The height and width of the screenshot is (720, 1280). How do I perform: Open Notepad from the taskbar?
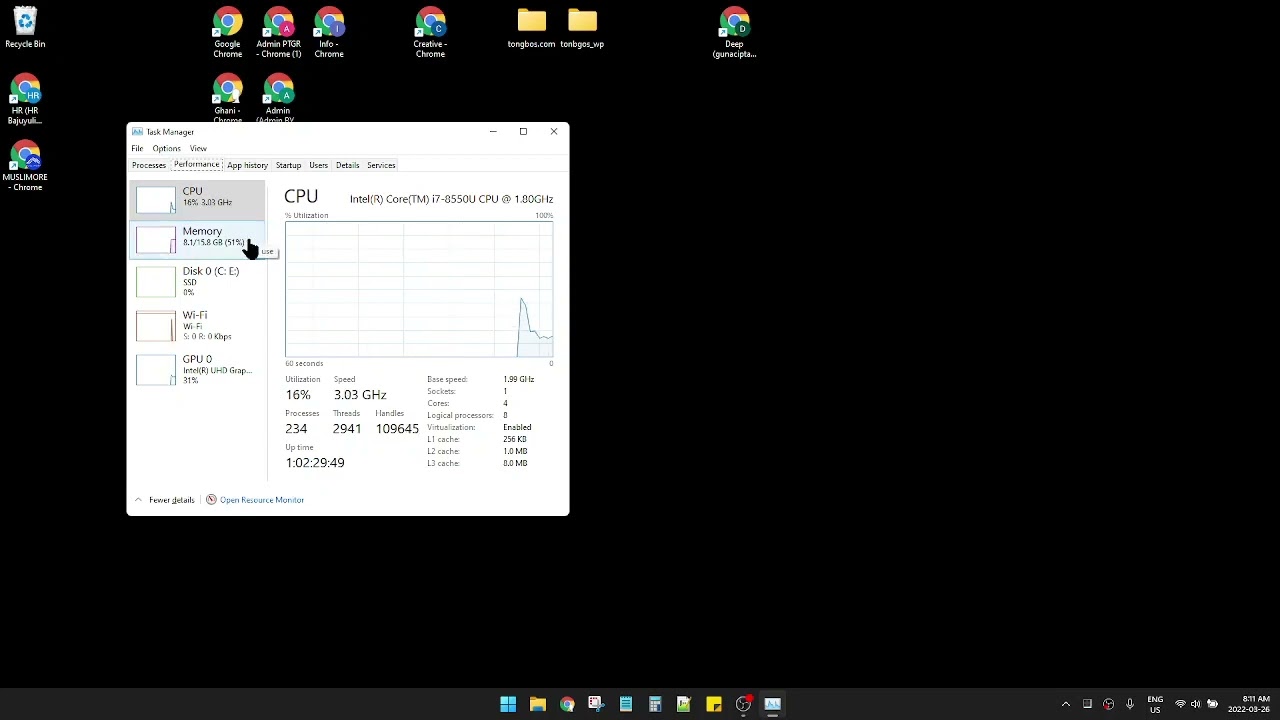pos(625,704)
